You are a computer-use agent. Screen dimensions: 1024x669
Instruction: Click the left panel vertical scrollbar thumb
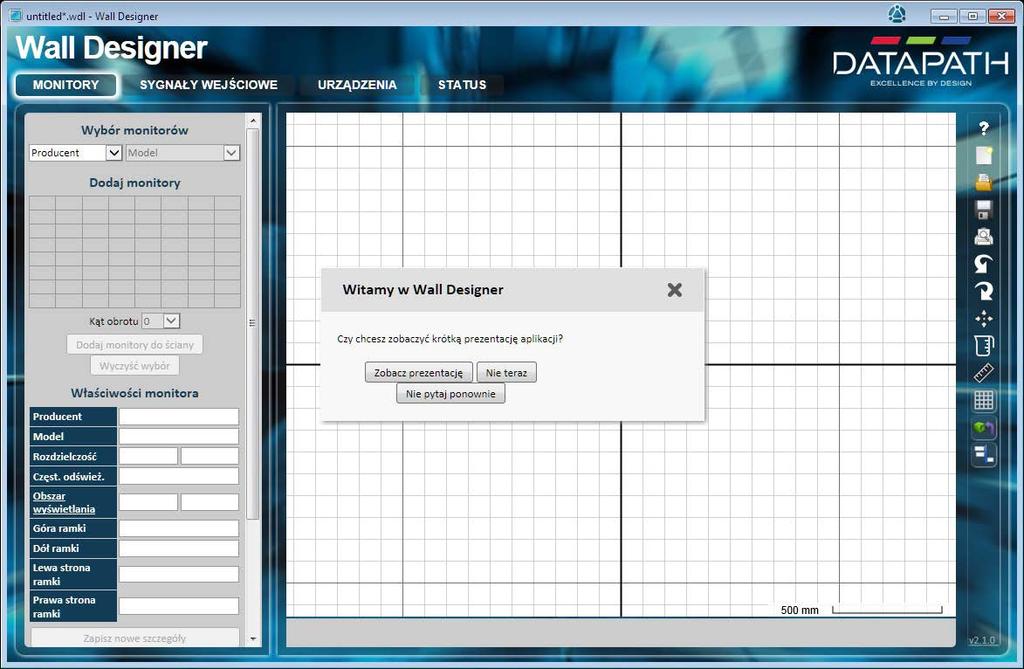pos(253,323)
